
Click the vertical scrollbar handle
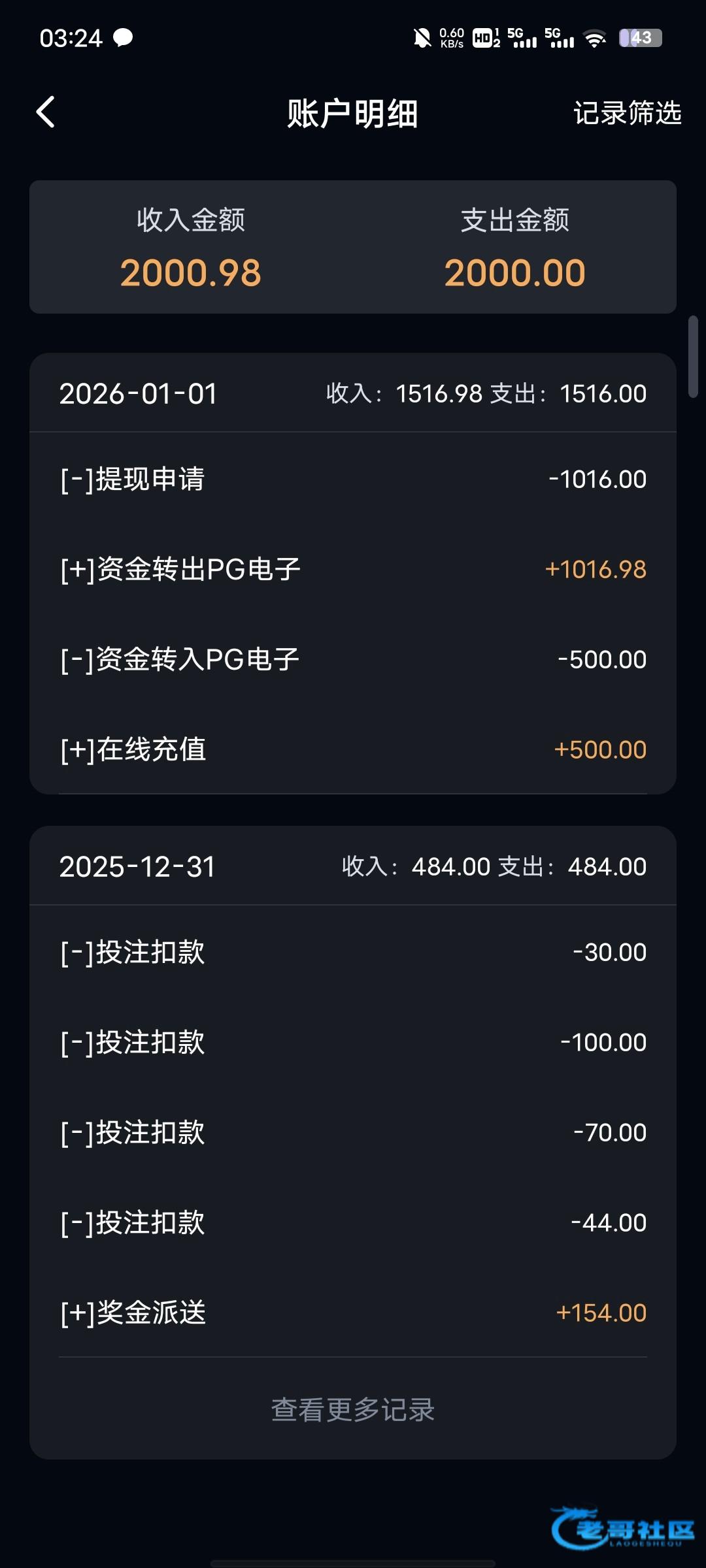(x=693, y=356)
